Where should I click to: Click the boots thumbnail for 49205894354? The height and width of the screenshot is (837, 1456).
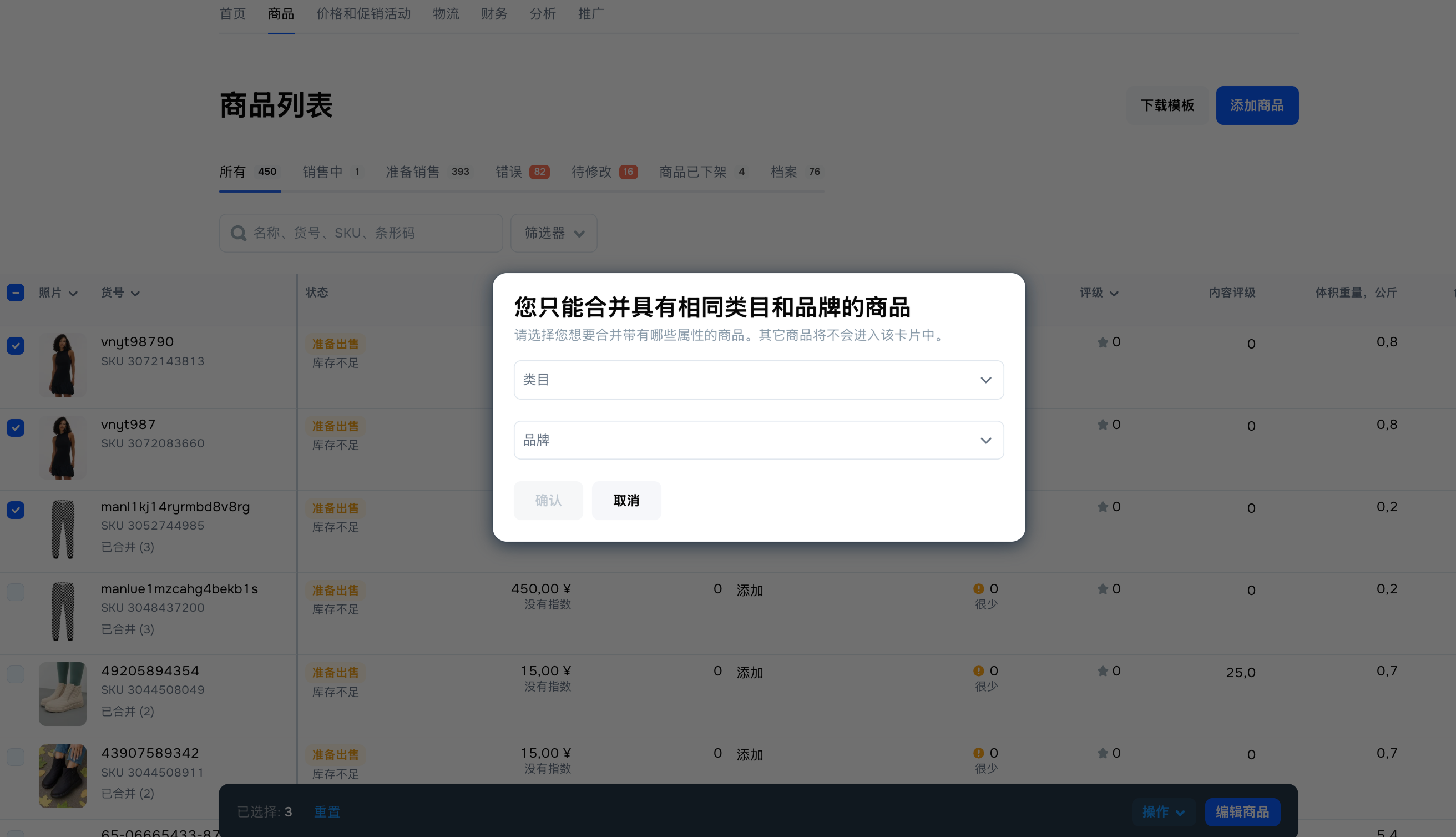62,694
